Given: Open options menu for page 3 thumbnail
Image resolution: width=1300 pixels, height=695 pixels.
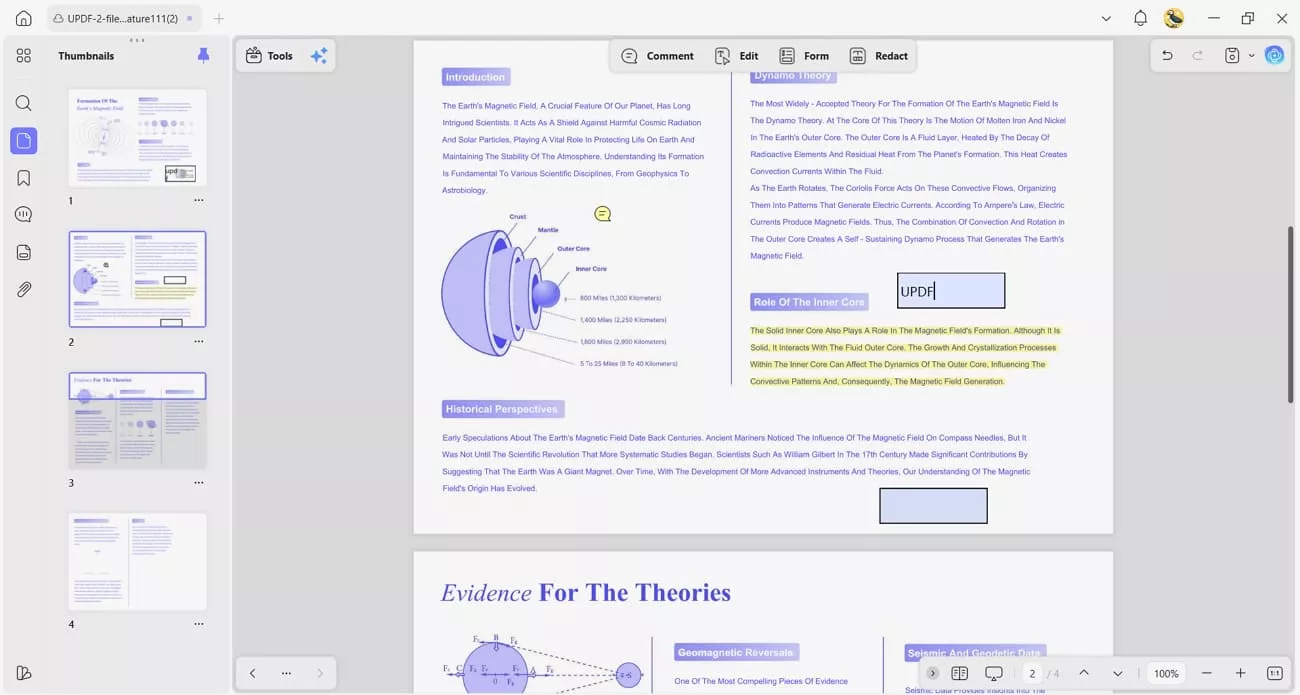Looking at the screenshot, I should [x=198, y=482].
